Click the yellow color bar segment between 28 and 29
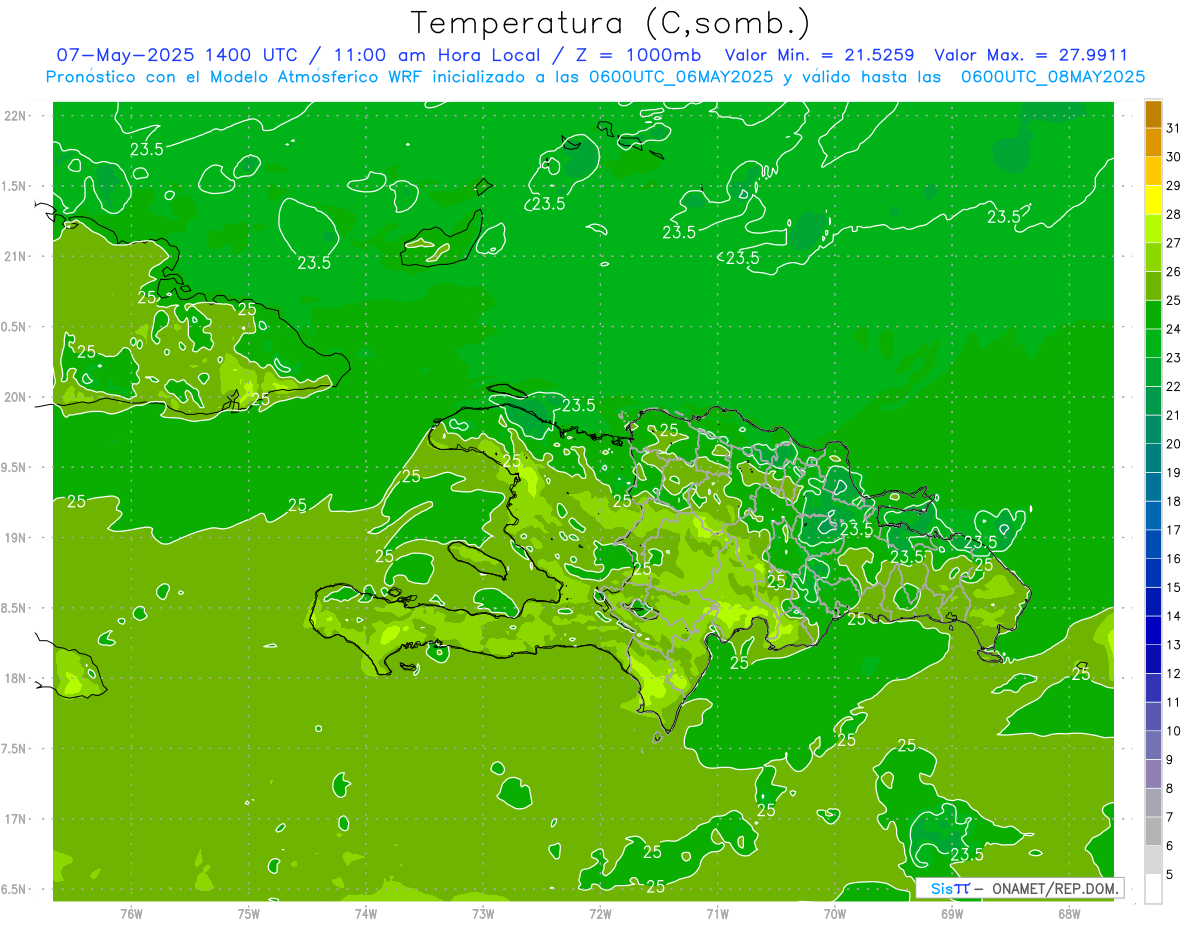1200x927 pixels. pyautogui.click(x=1153, y=200)
